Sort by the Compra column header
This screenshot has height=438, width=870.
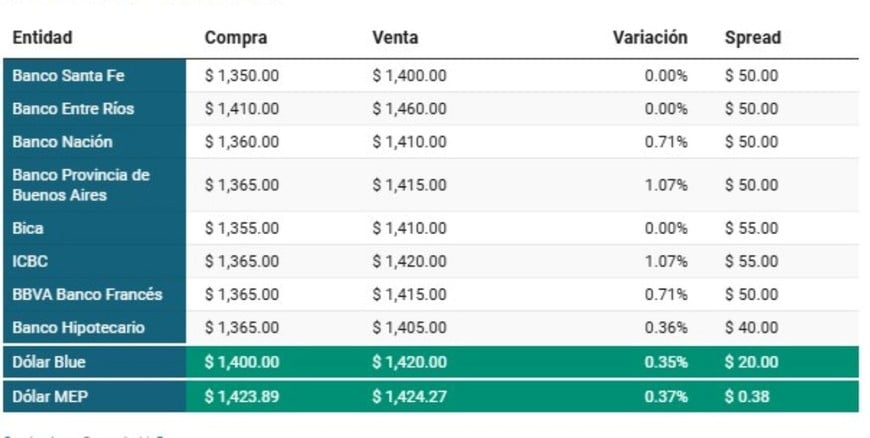[x=236, y=38]
